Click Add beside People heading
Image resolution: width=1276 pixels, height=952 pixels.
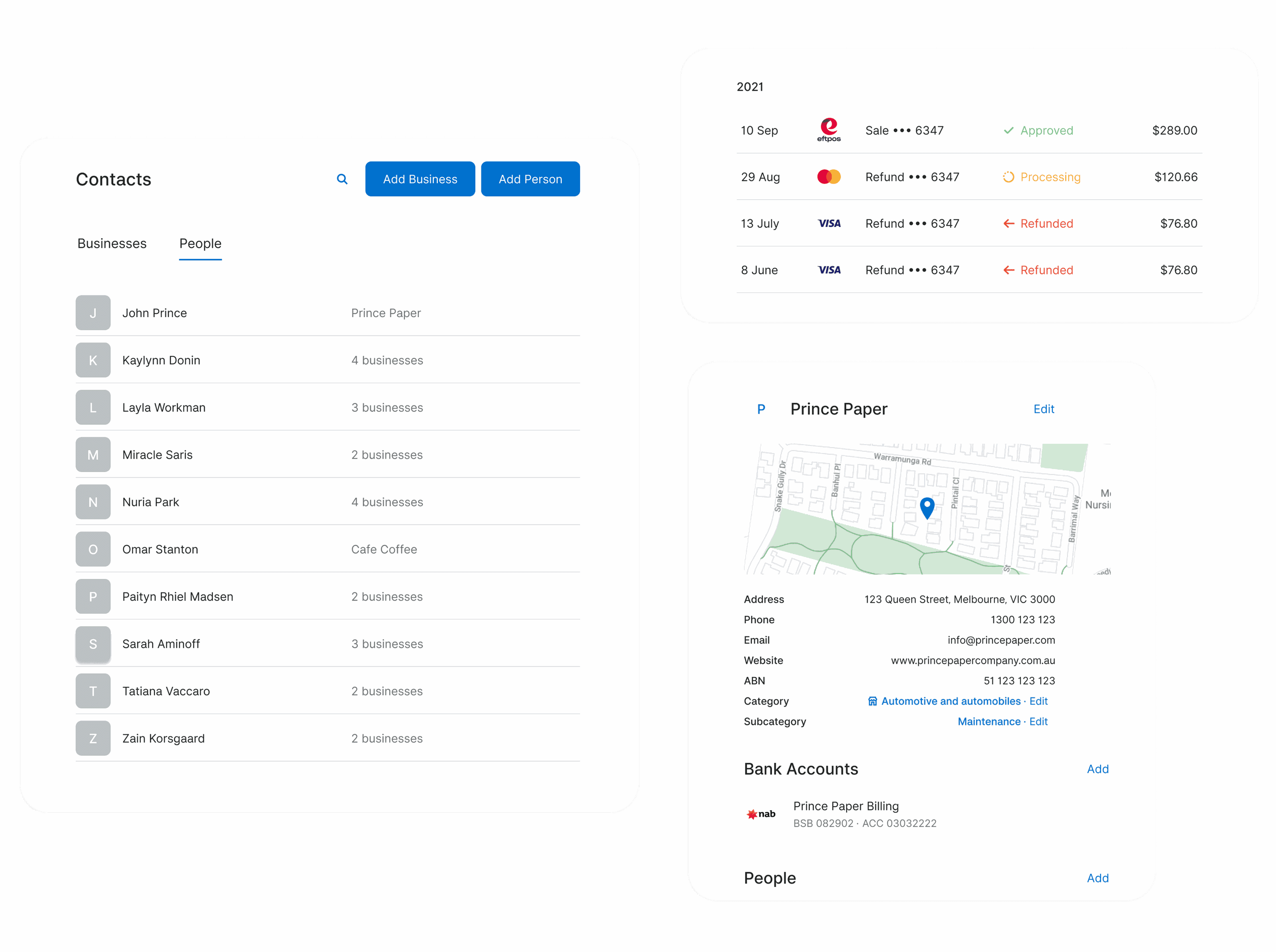1097,878
